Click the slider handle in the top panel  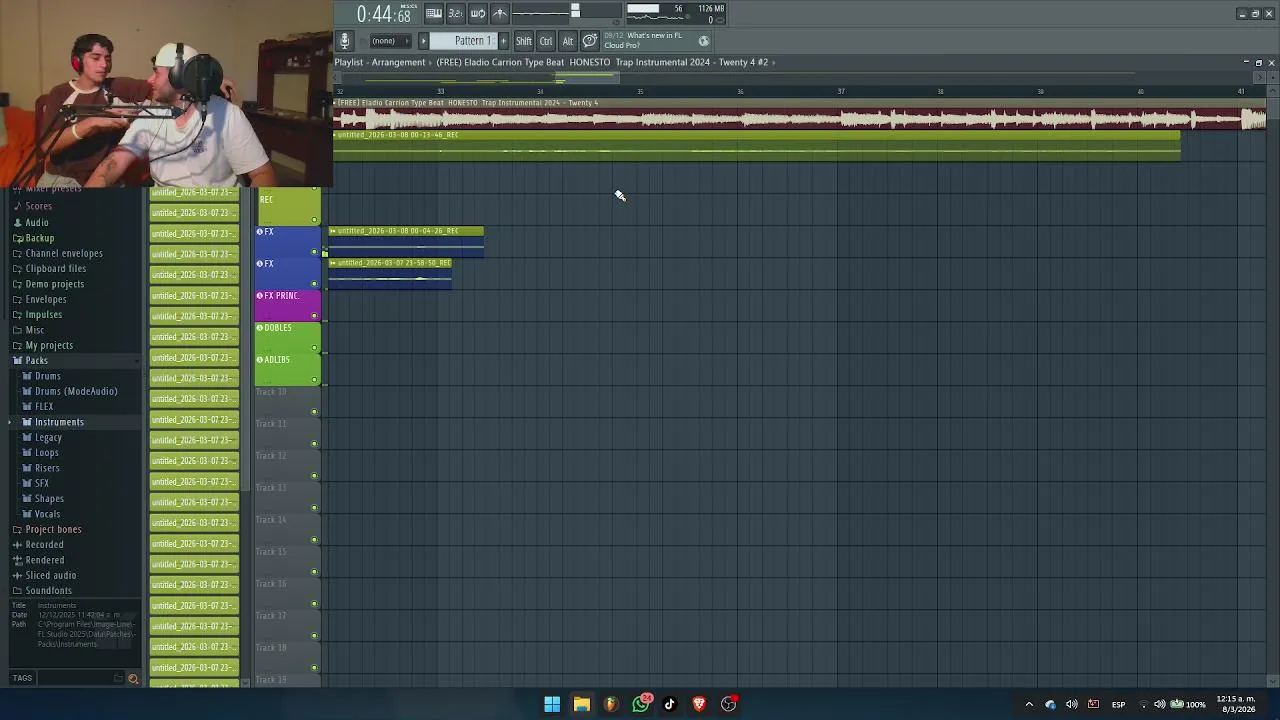click(575, 12)
